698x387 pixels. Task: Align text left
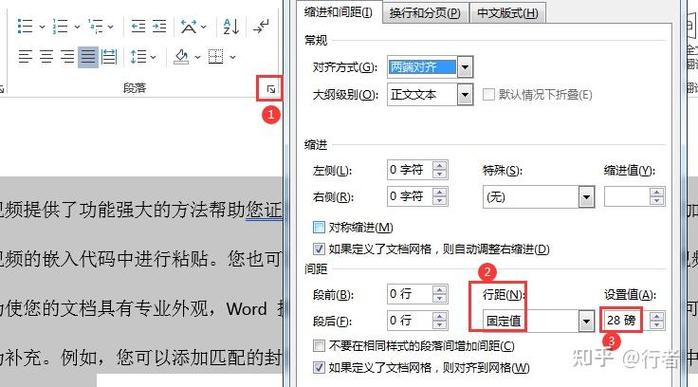[x=25, y=57]
